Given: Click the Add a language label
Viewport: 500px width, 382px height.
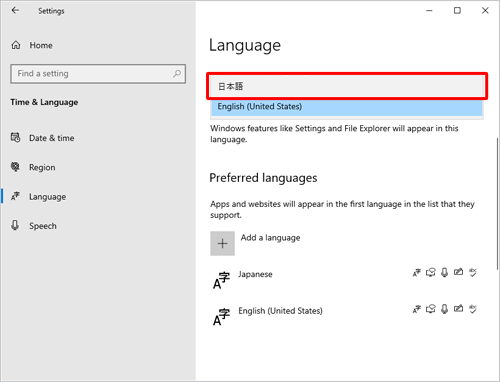Looking at the screenshot, I should (x=270, y=238).
